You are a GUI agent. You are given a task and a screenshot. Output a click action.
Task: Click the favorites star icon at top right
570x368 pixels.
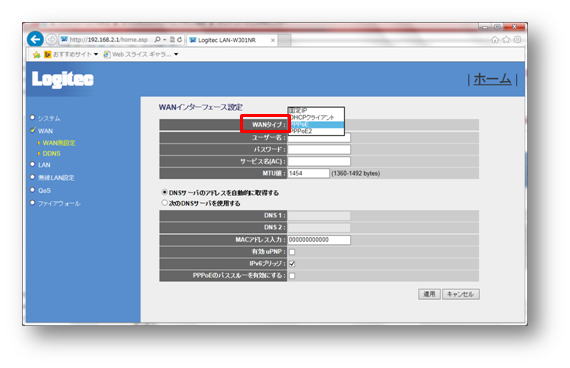click(x=506, y=39)
